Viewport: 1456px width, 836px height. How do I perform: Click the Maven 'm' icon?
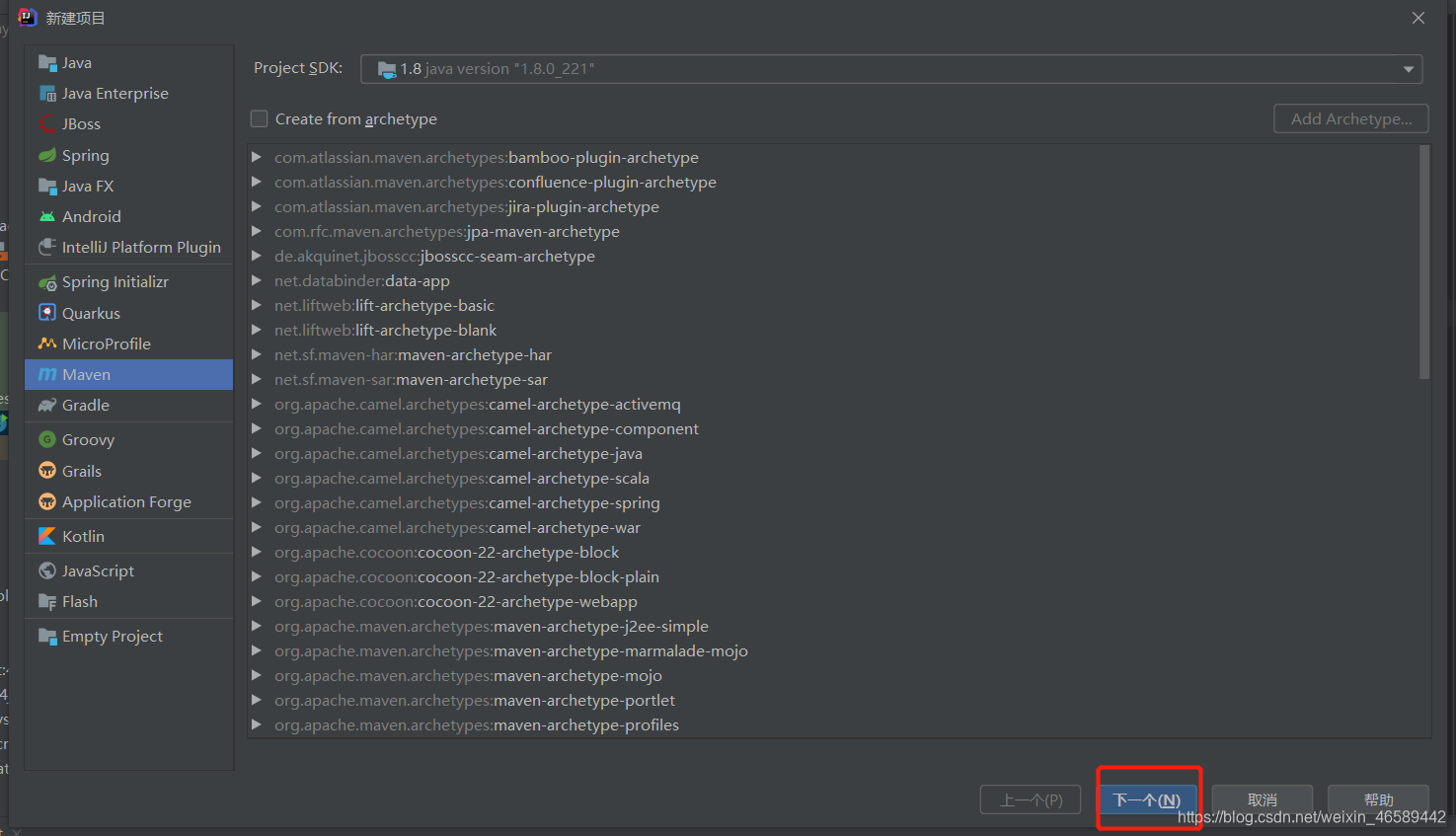47,375
